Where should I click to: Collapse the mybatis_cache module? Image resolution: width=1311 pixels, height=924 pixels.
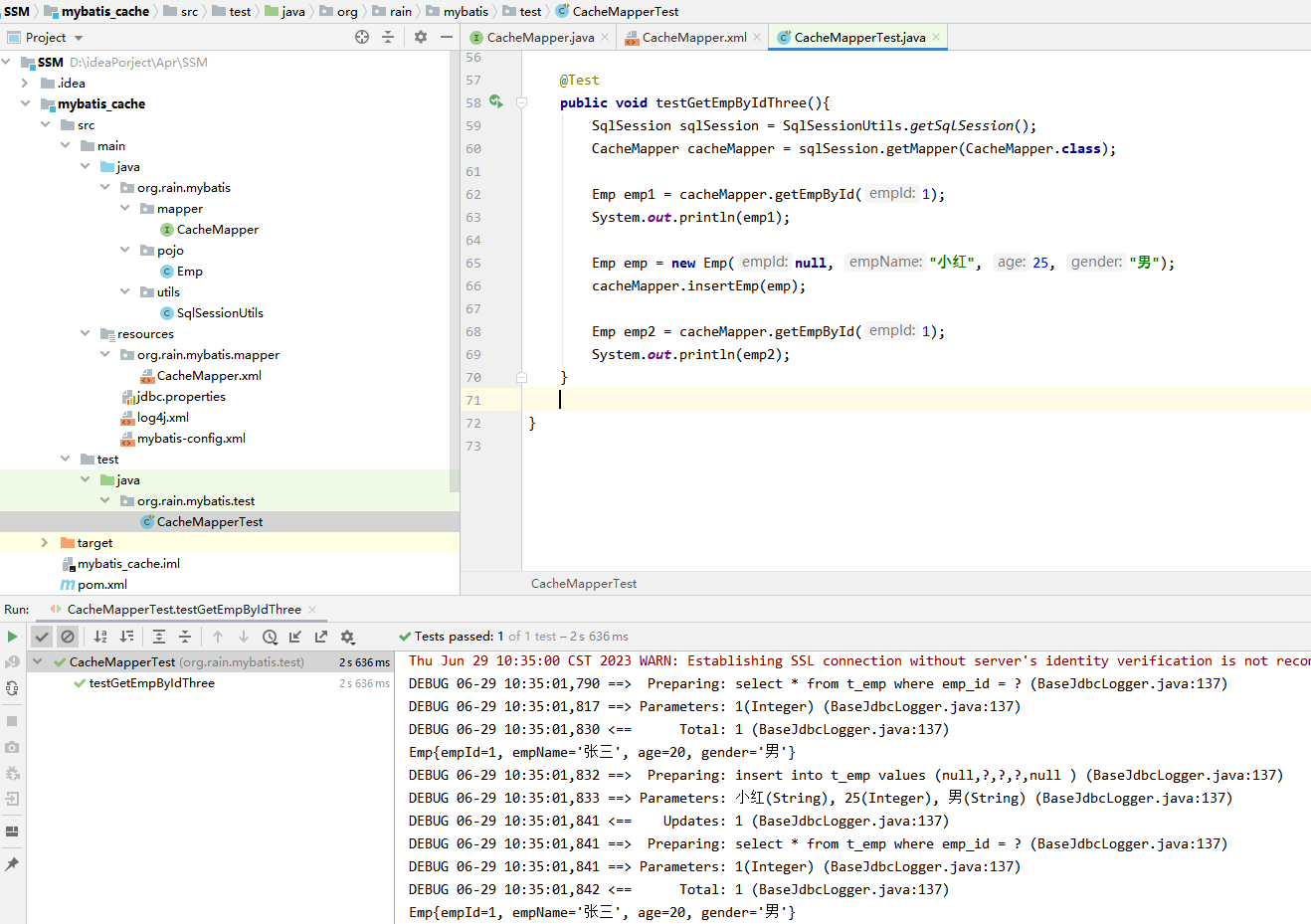(25, 103)
